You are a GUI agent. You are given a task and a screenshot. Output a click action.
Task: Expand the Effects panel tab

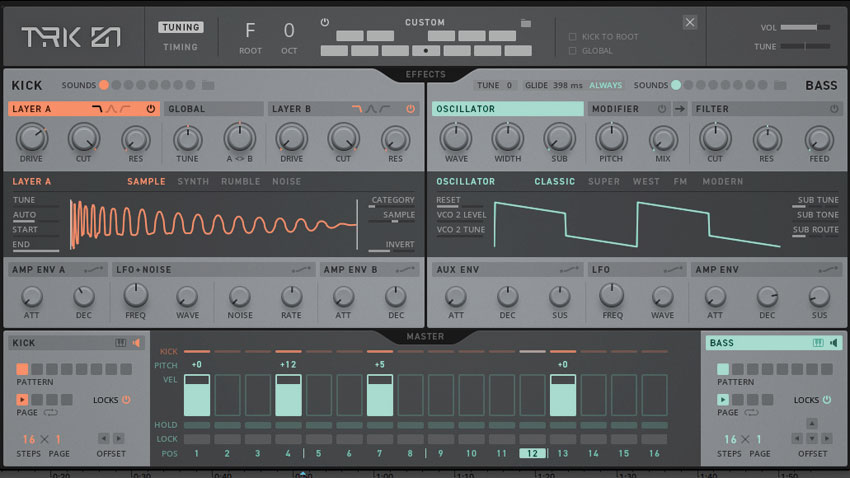[x=425, y=74]
